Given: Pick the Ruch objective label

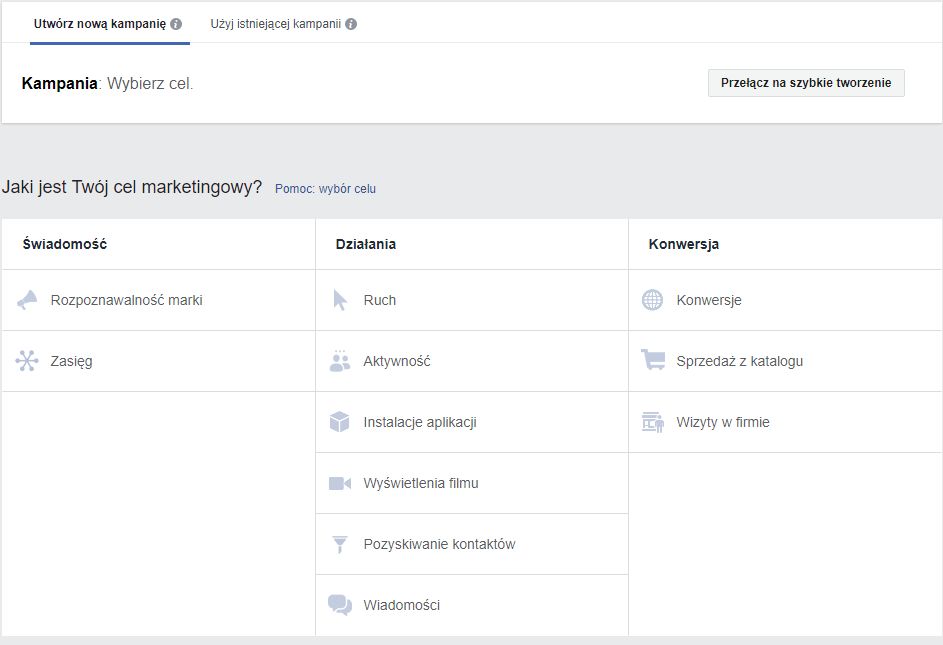Looking at the screenshot, I should (380, 300).
